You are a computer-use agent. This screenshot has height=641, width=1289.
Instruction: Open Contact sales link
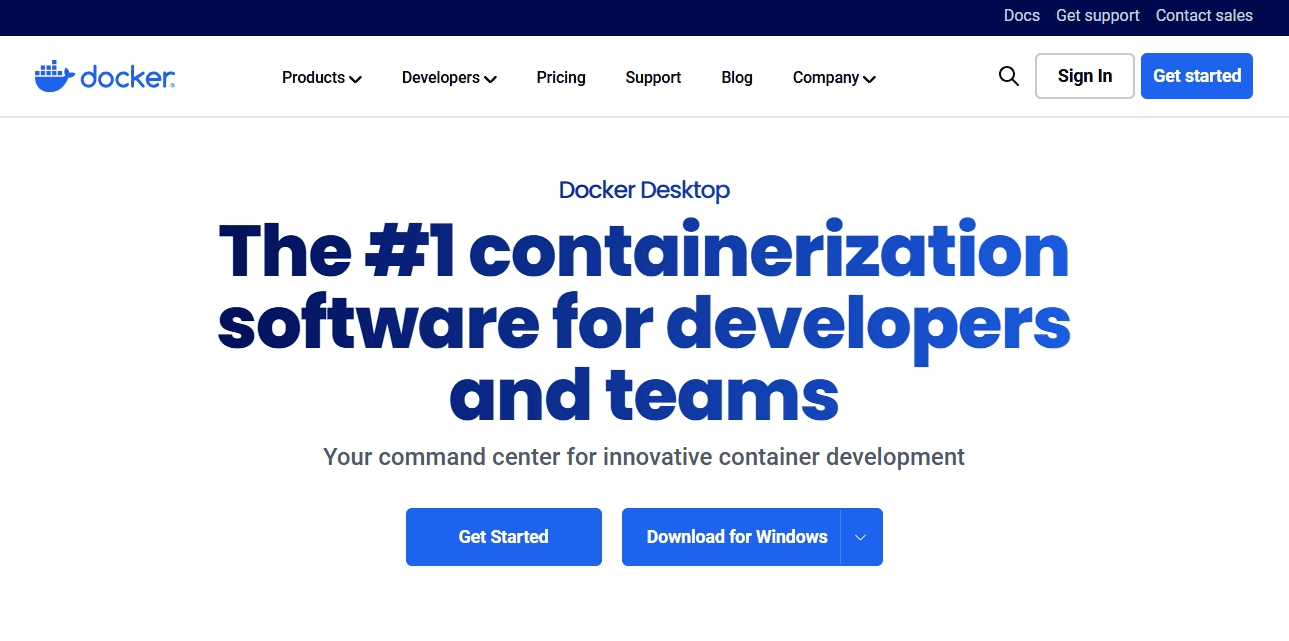click(x=1204, y=15)
